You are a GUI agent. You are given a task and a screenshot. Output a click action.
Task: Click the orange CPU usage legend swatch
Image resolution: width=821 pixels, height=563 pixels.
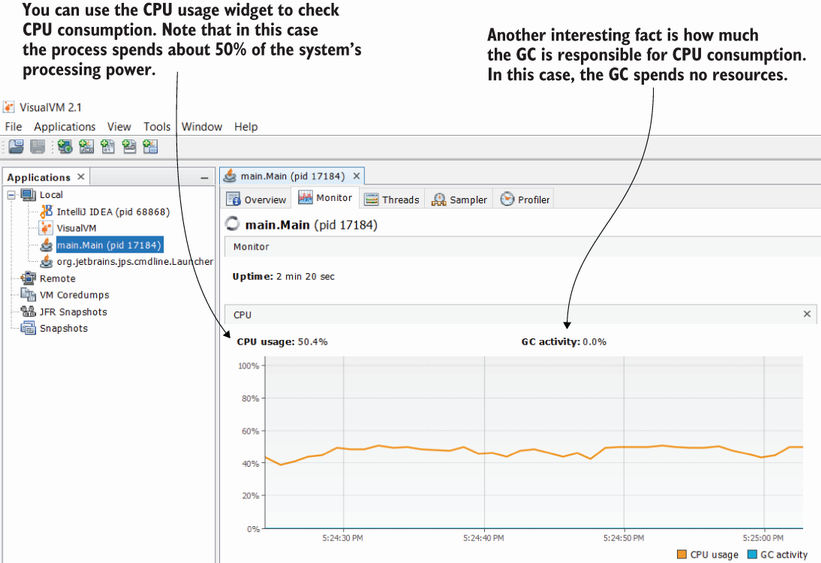[682, 554]
